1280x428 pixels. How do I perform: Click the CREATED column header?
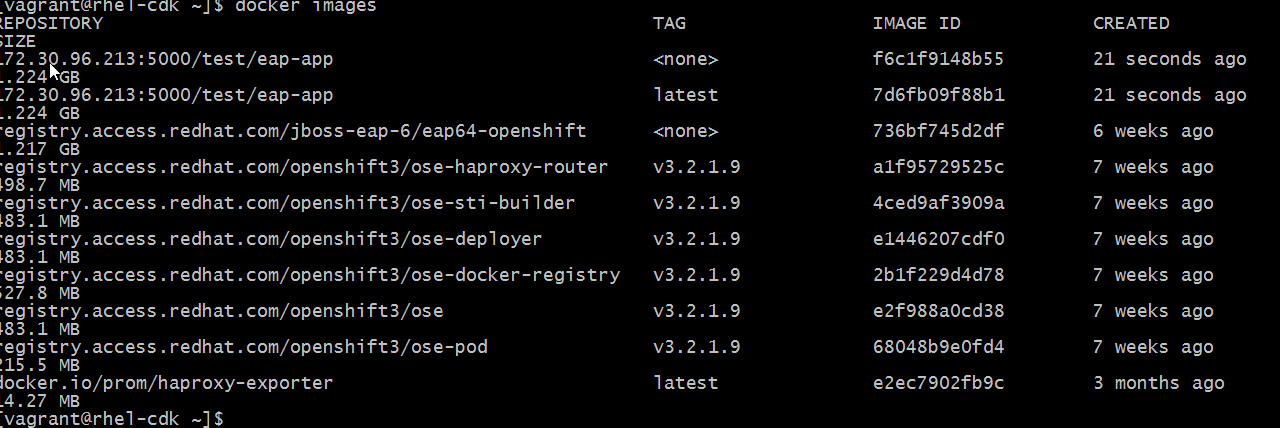coord(1131,23)
